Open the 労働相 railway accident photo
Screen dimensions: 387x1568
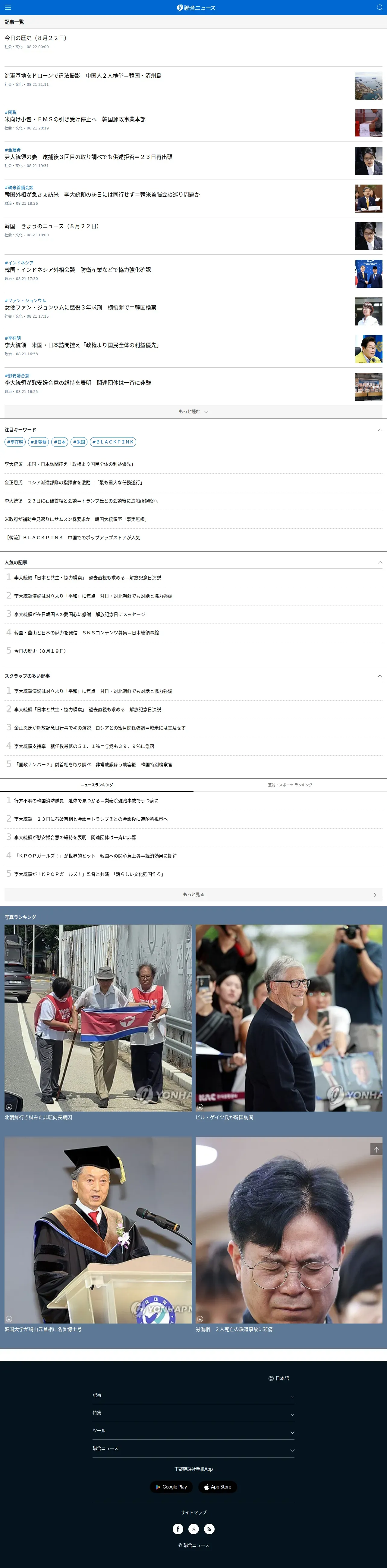pyautogui.click(x=289, y=1230)
